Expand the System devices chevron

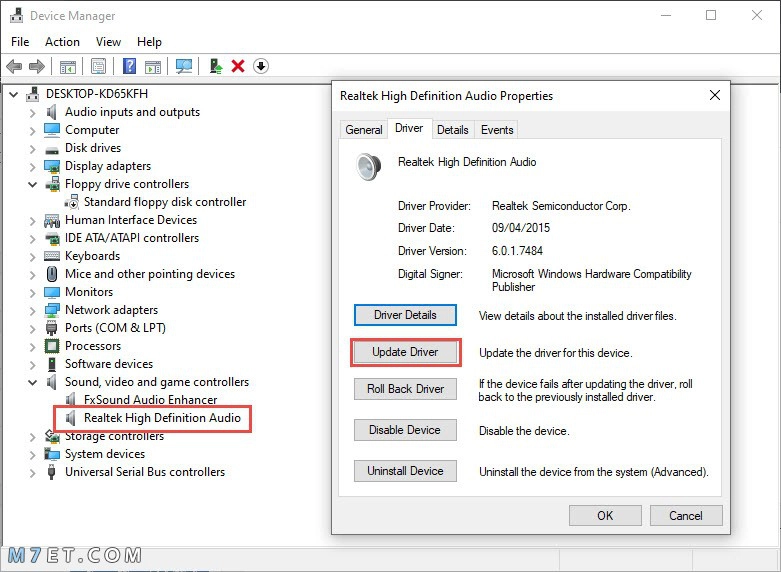pos(32,454)
